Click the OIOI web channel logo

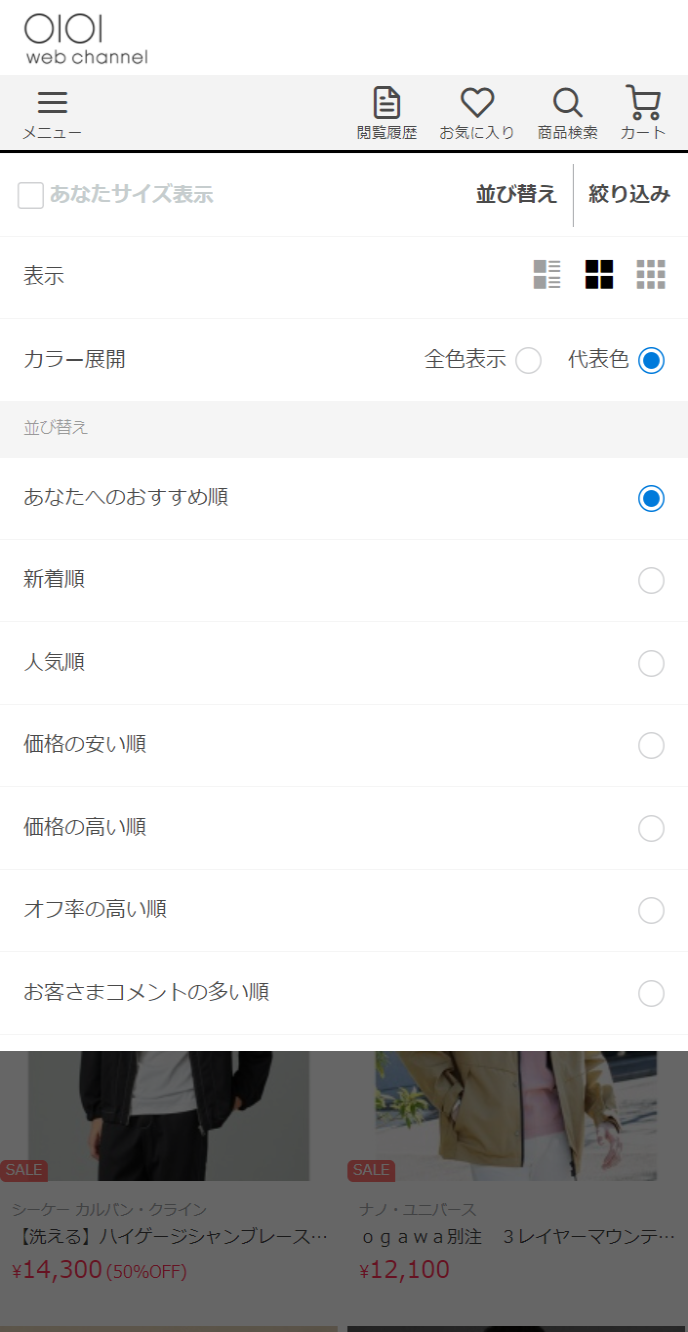(x=86, y=39)
